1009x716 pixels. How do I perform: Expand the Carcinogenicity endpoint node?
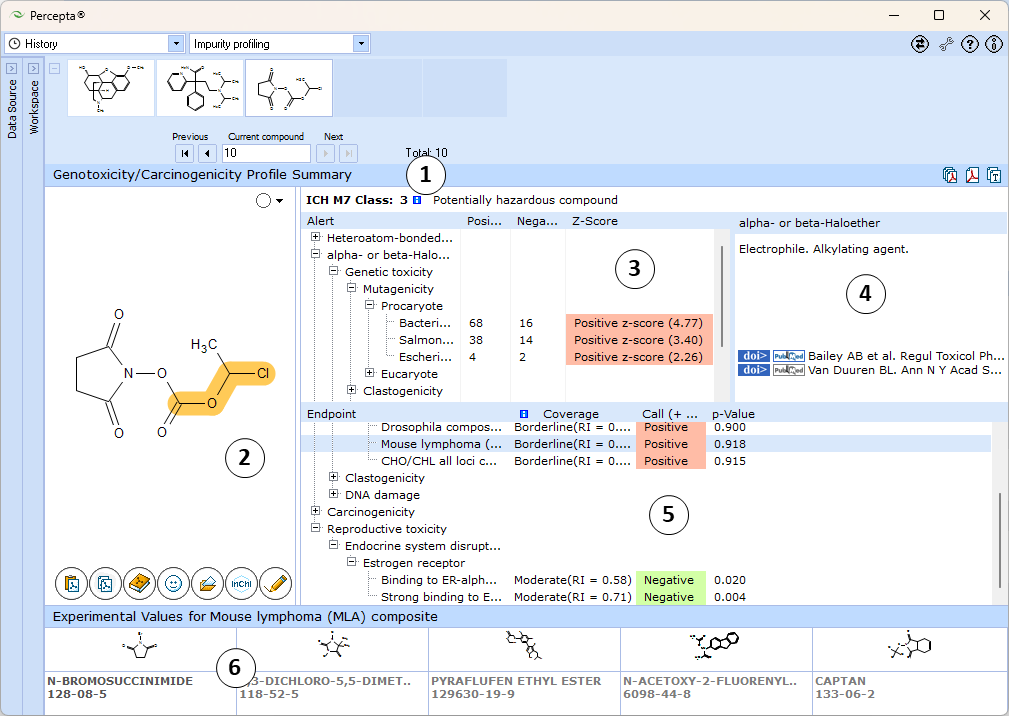(x=315, y=511)
